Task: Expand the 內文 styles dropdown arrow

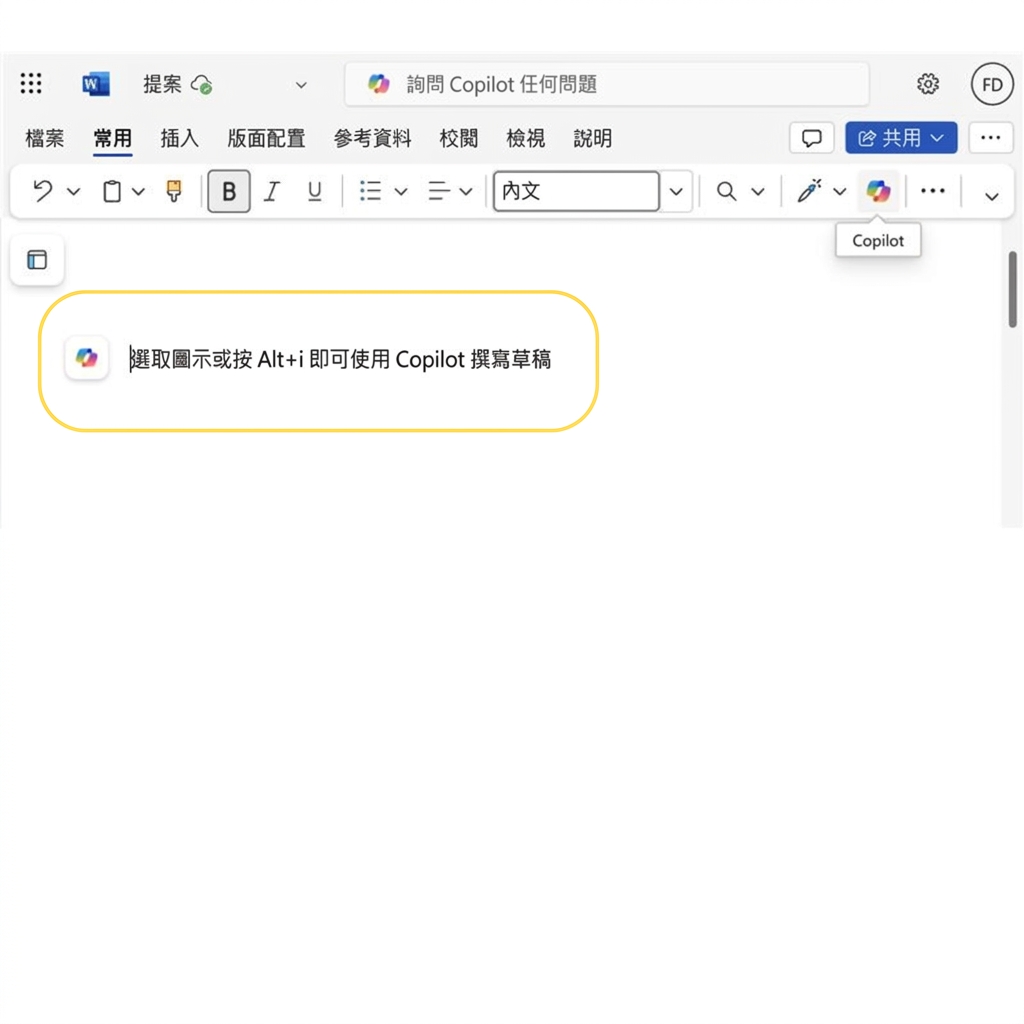Action: [676, 191]
